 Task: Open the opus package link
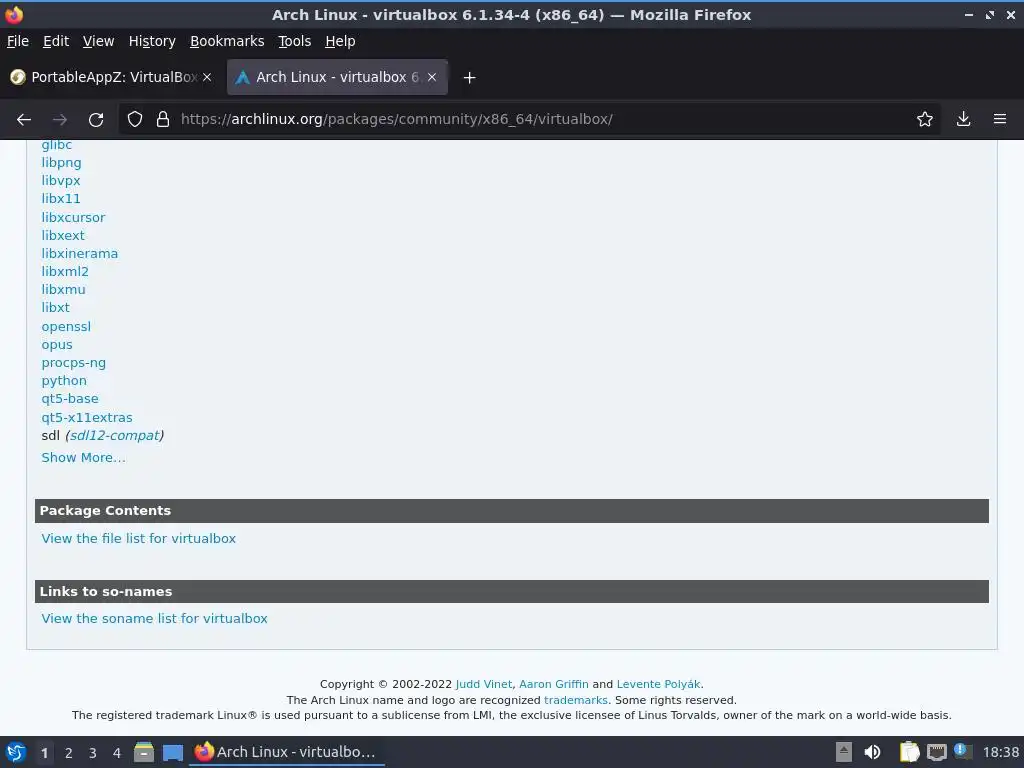click(x=57, y=345)
